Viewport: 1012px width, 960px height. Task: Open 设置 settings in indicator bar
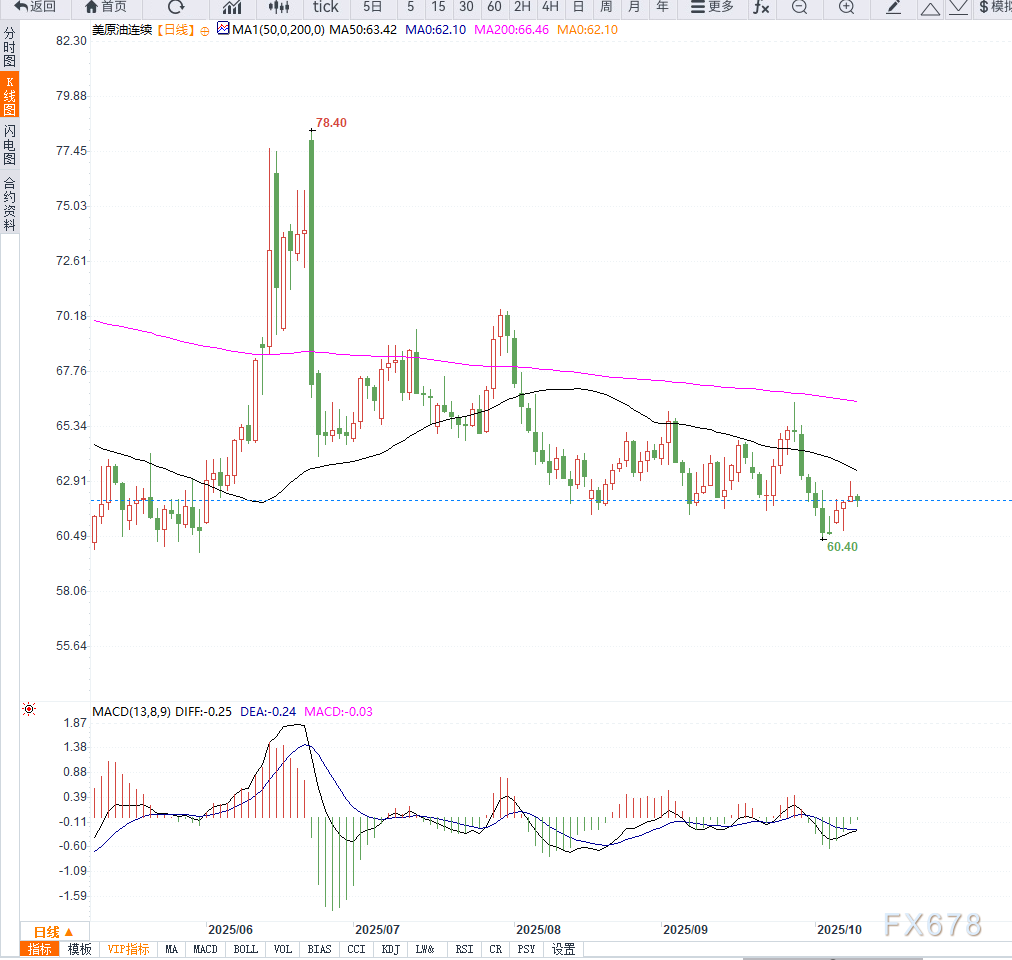coord(563,949)
